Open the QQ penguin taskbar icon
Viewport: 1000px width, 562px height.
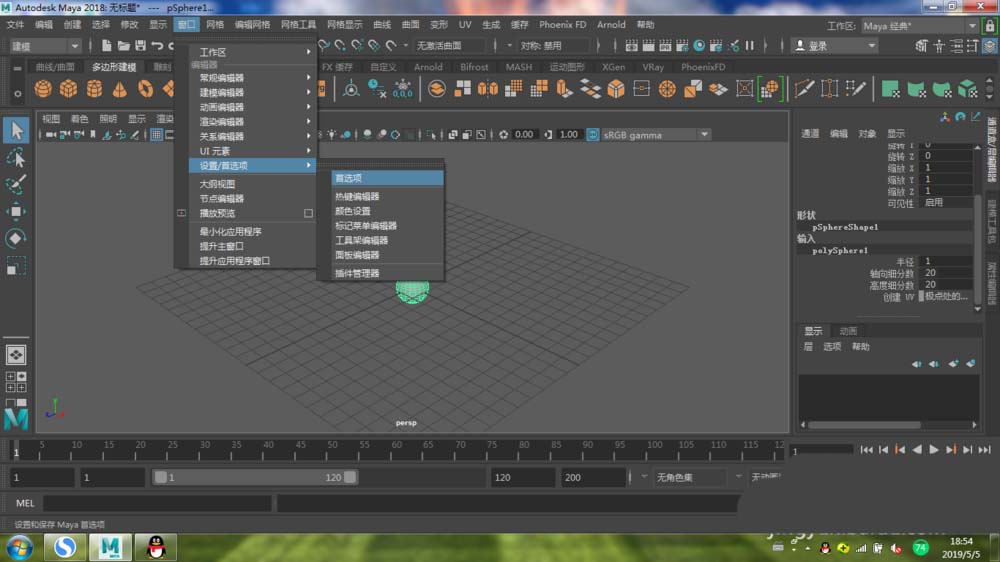click(x=156, y=547)
